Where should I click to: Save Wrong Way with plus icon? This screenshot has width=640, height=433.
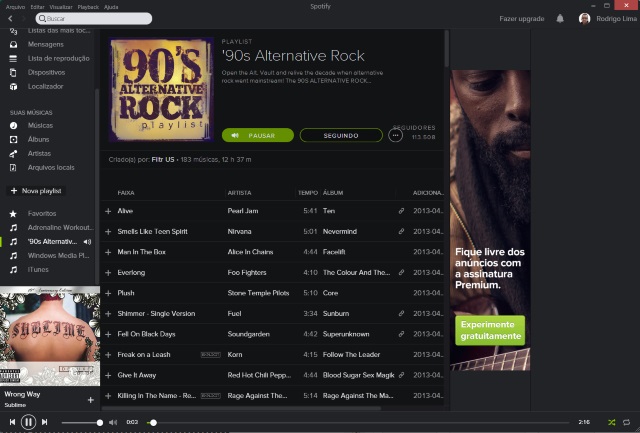click(x=91, y=400)
